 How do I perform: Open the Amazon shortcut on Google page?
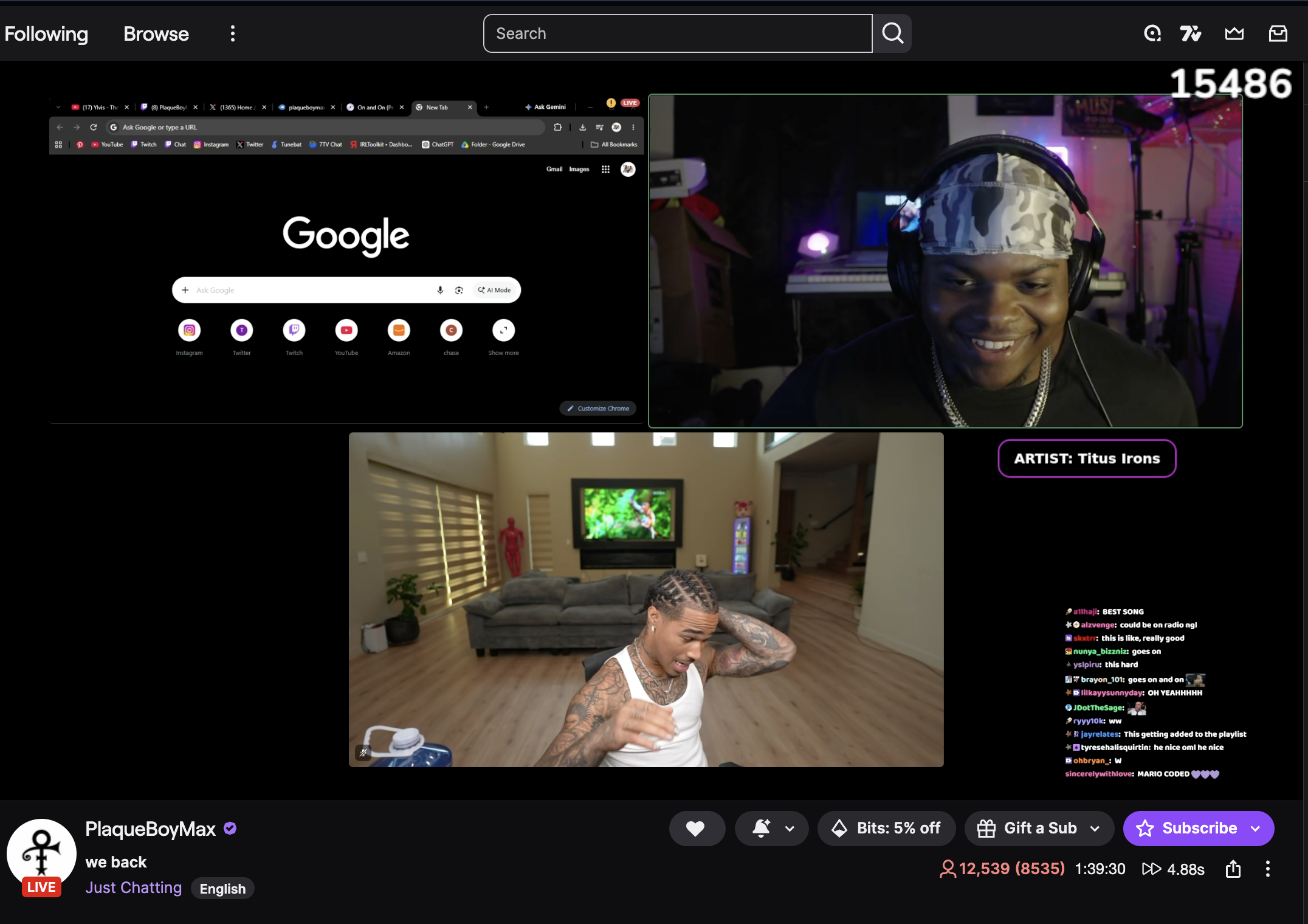coord(399,336)
